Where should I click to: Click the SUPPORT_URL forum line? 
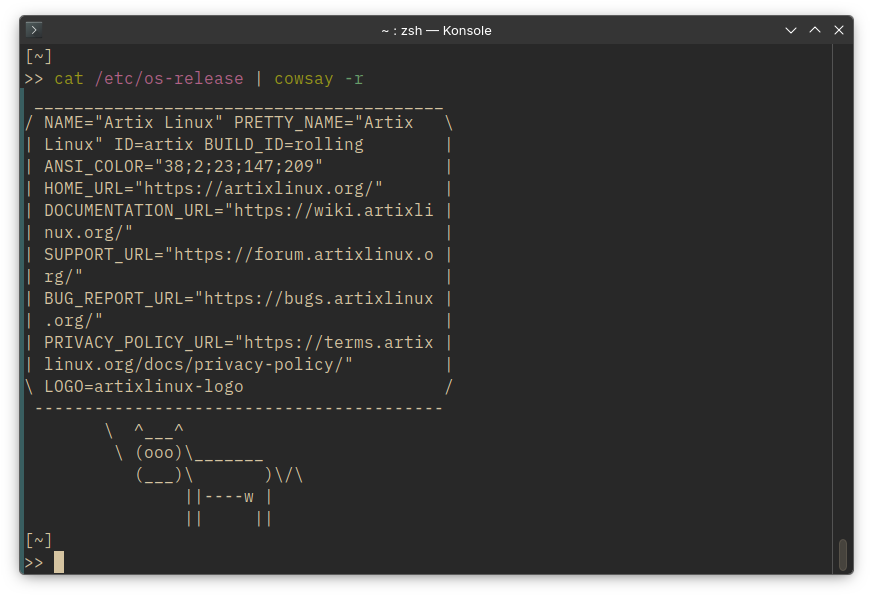click(238, 254)
